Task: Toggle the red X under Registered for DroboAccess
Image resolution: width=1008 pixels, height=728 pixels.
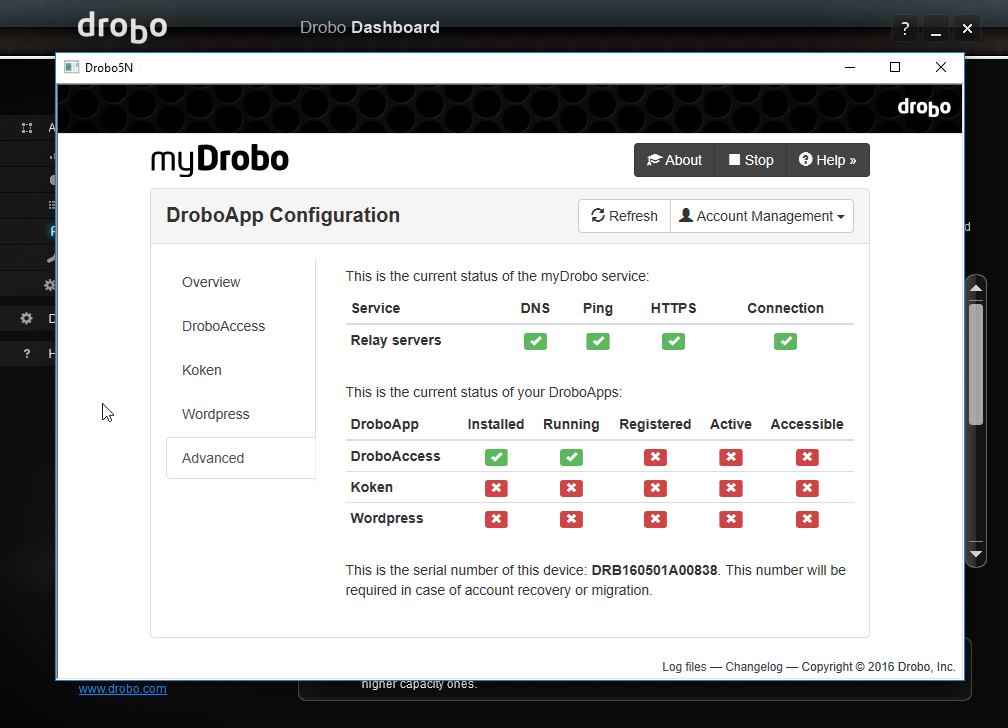Action: (x=655, y=456)
